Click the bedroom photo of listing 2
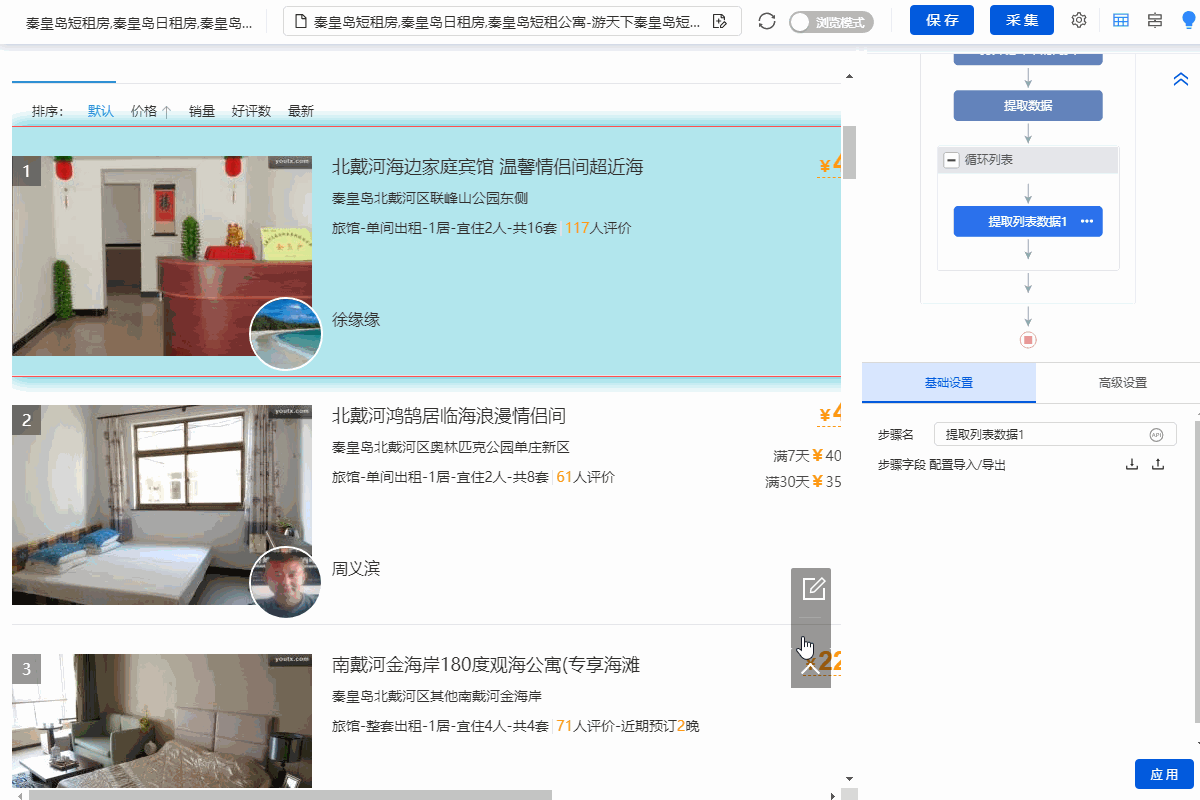The image size is (1200, 800). 162,505
